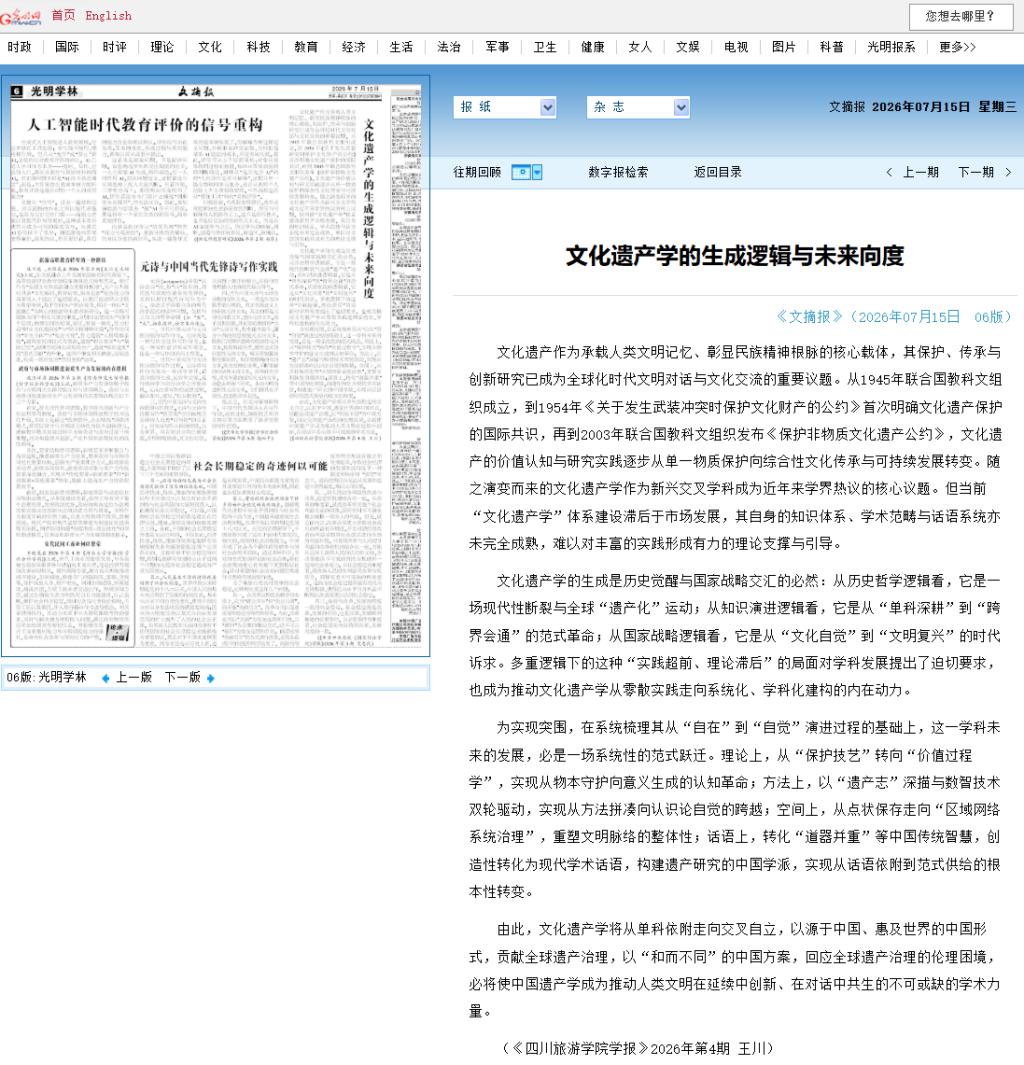Screen dimensions: 1024x1065
Task: Click date text 2026年07月15日 星期三
Action: point(944,107)
